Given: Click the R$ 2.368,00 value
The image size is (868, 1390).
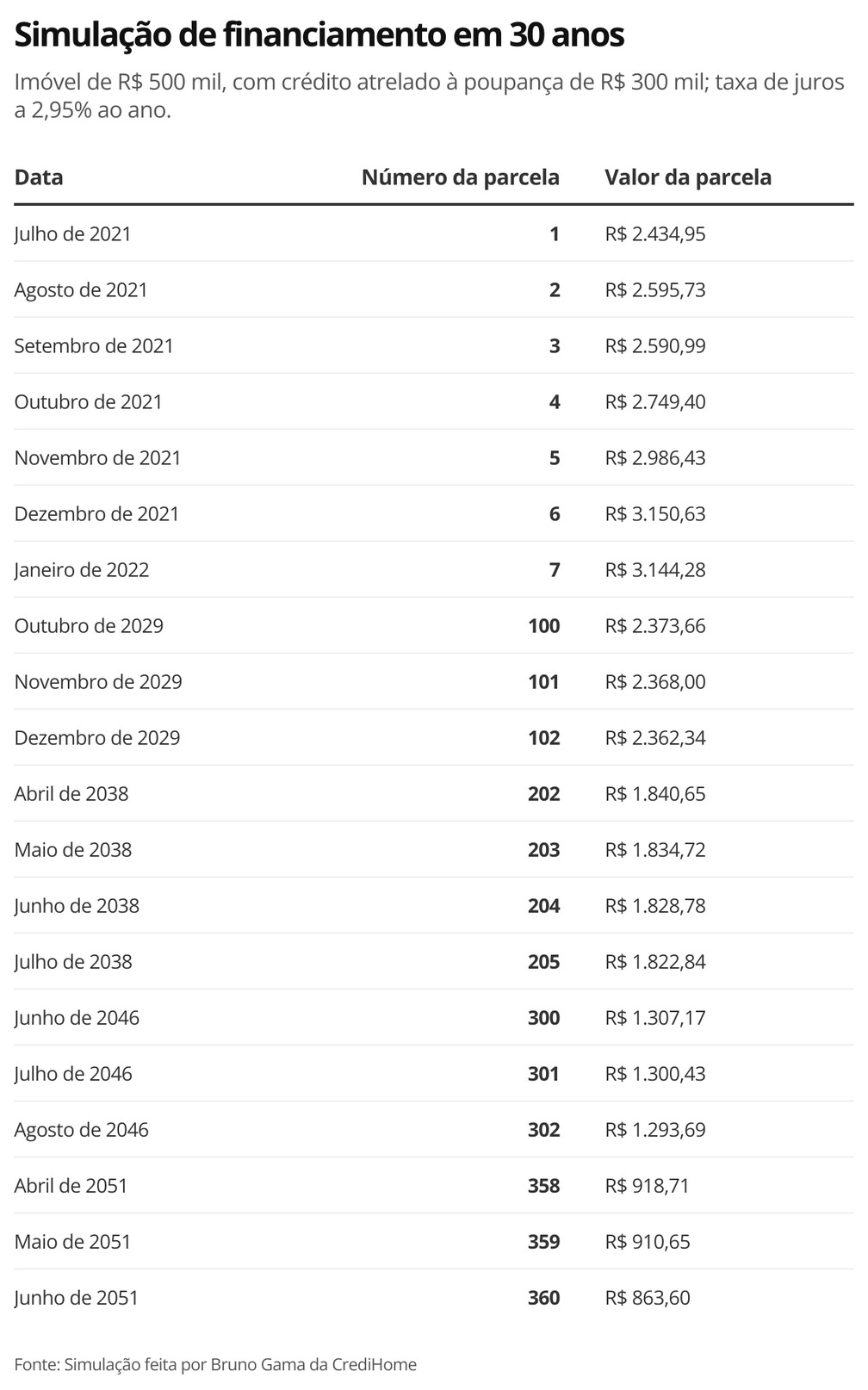Looking at the screenshot, I should click(x=655, y=682).
